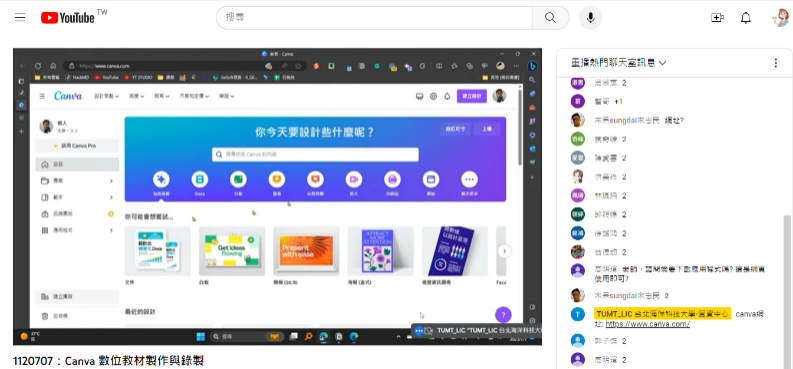Click the YouTube search magnifier button
The height and width of the screenshot is (369, 793).
[x=550, y=18]
